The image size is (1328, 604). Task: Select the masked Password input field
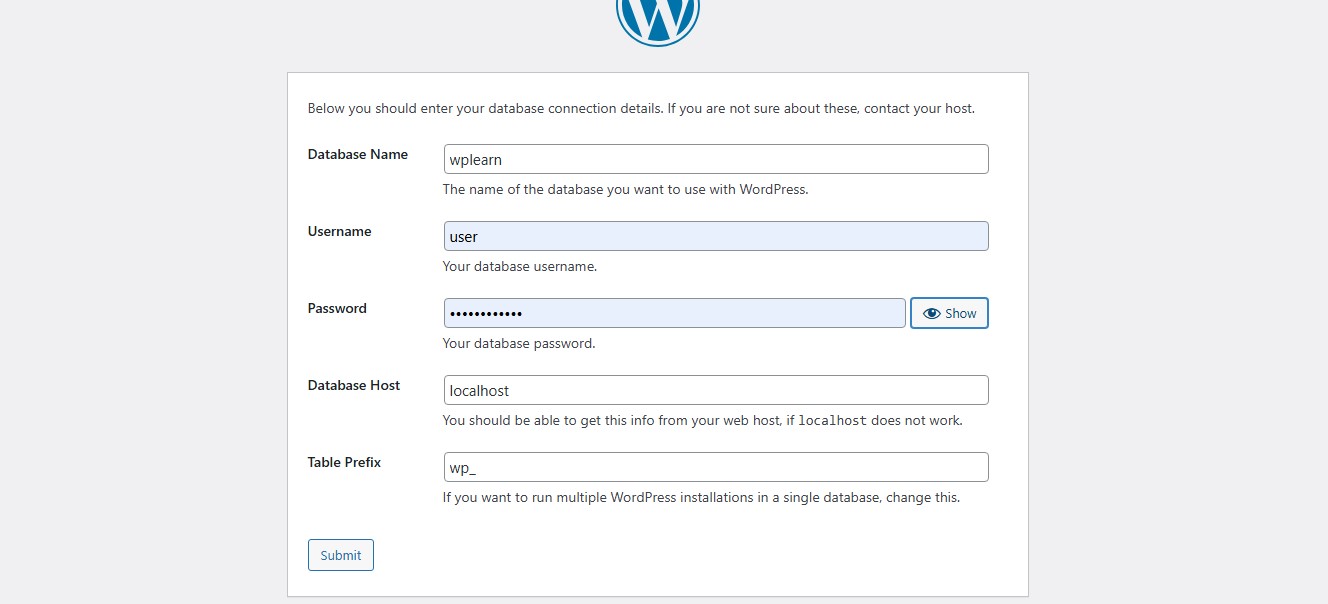[674, 313]
